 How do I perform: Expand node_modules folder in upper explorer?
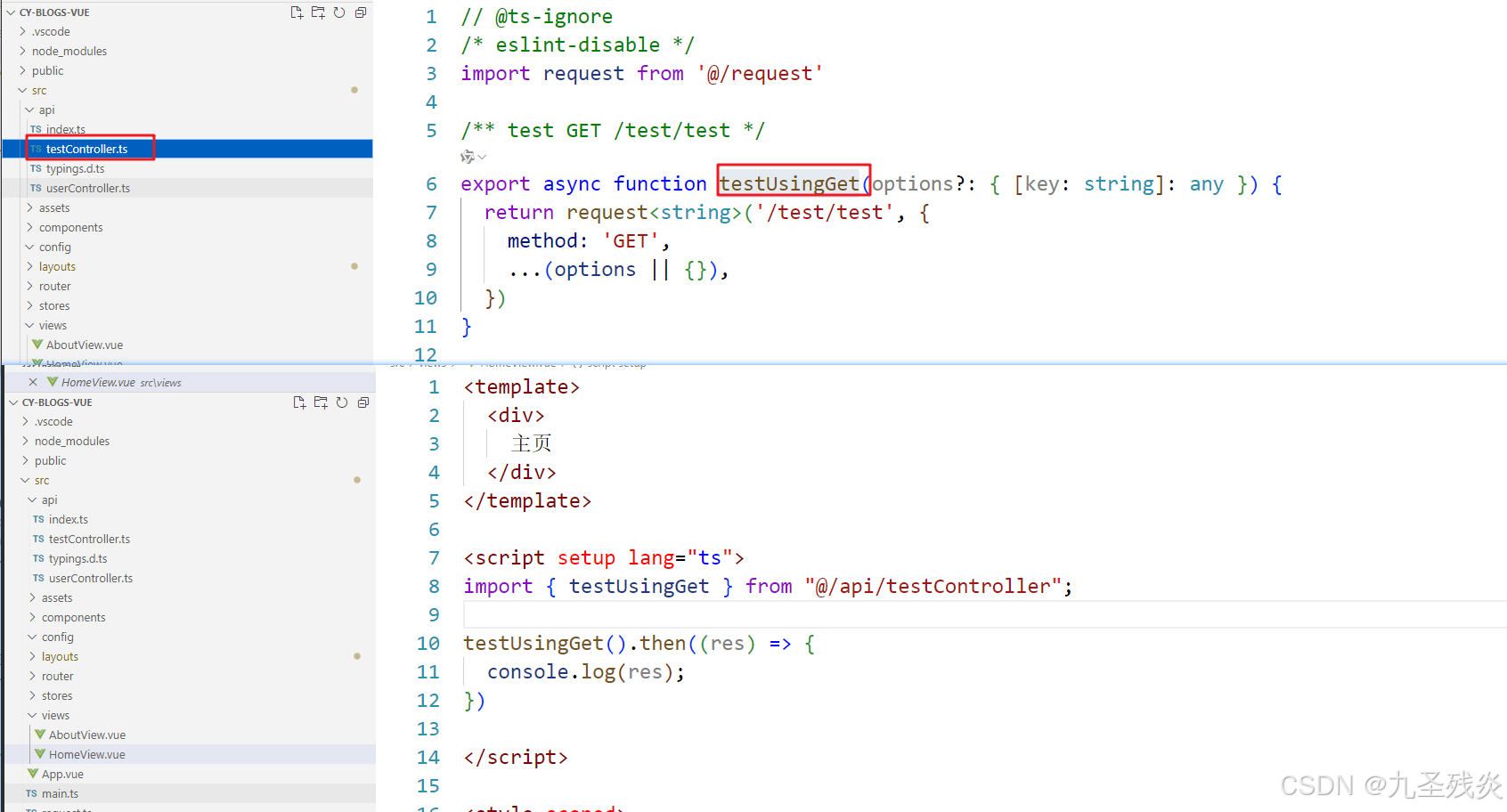click(x=189, y=52)
